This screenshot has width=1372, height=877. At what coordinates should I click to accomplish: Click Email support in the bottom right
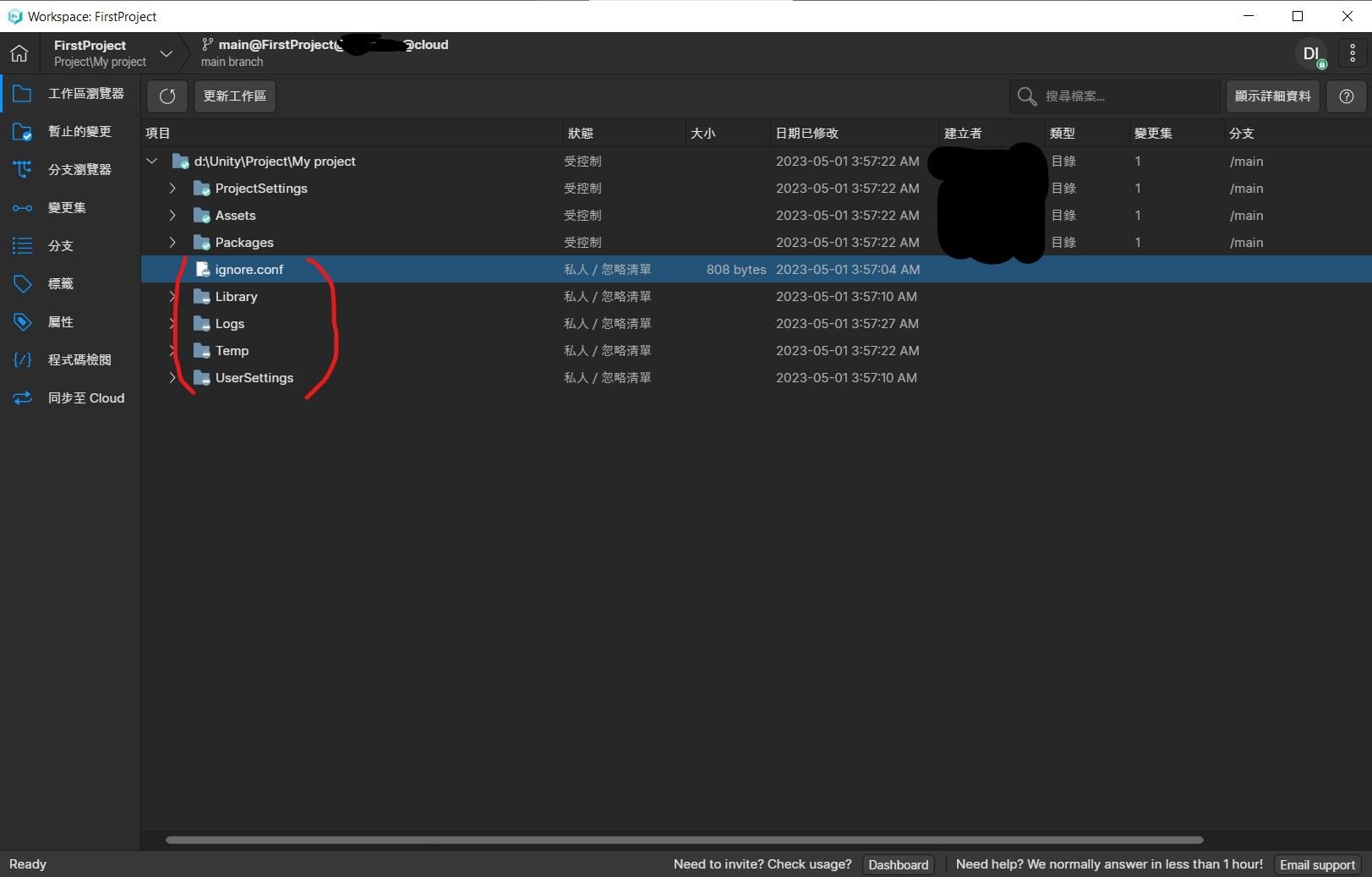(1317, 864)
